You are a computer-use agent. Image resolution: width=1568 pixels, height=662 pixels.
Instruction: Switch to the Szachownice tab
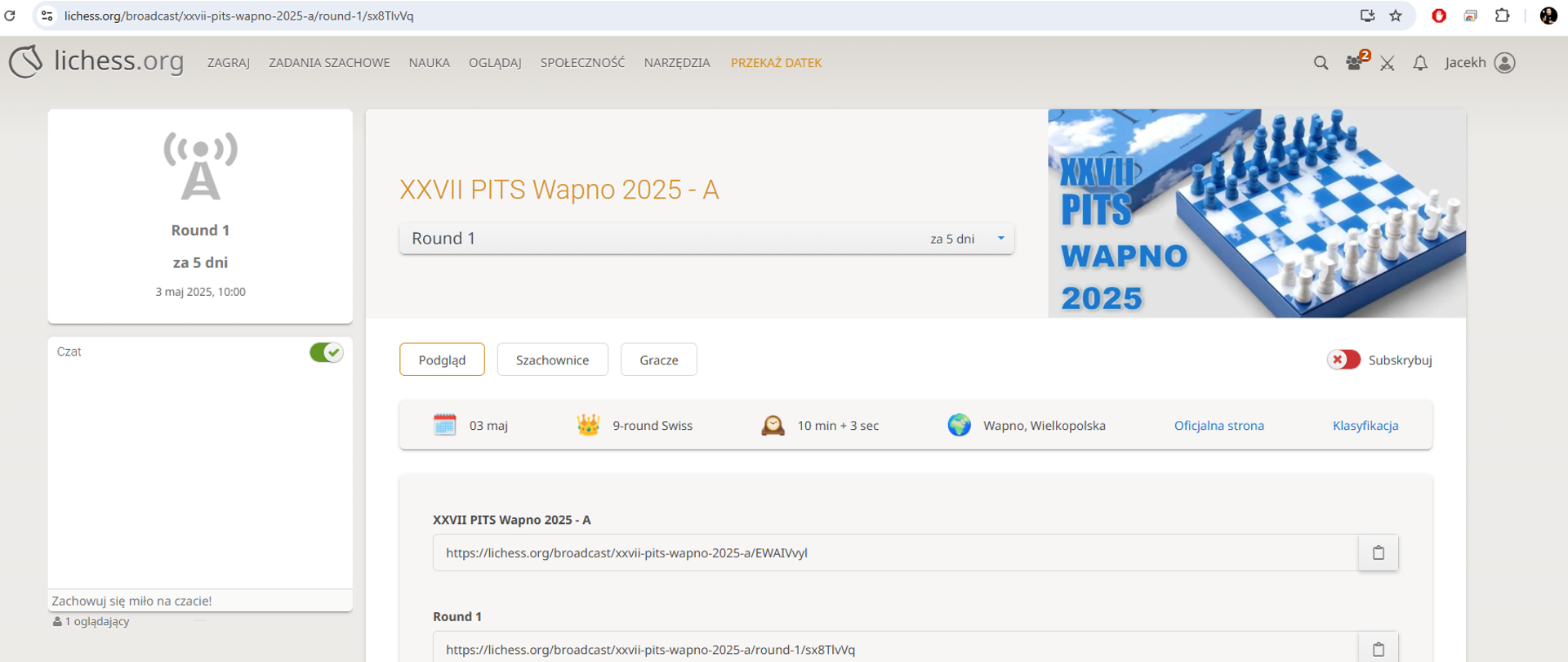552,360
